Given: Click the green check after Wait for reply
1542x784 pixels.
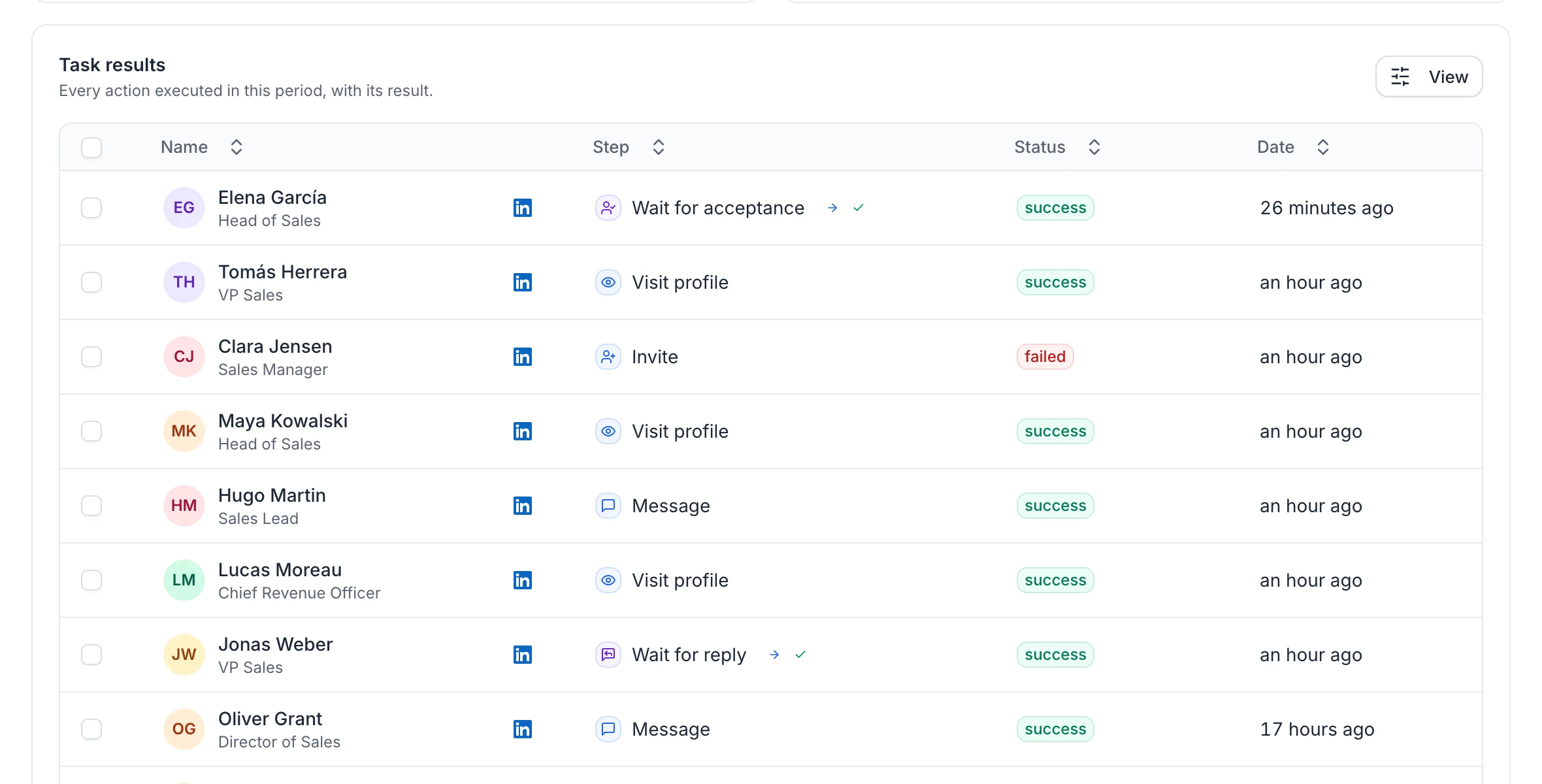Looking at the screenshot, I should coord(800,655).
